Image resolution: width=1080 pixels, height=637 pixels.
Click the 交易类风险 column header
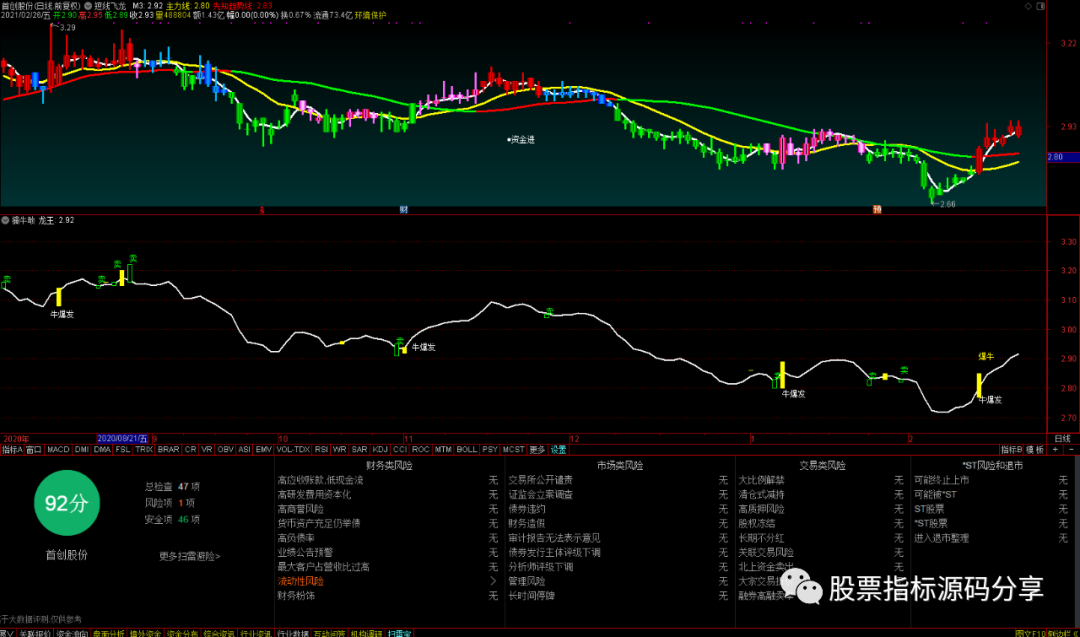(822, 466)
